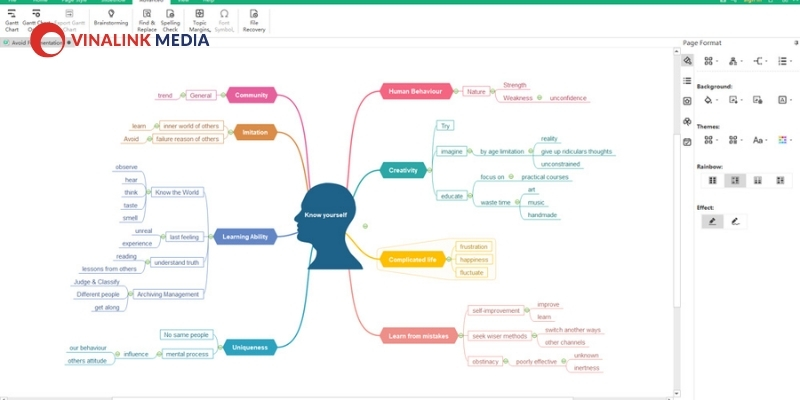Screen dimensions: 800x400
Task: Collapse the Uniqueness branch toggle
Action: (220, 347)
